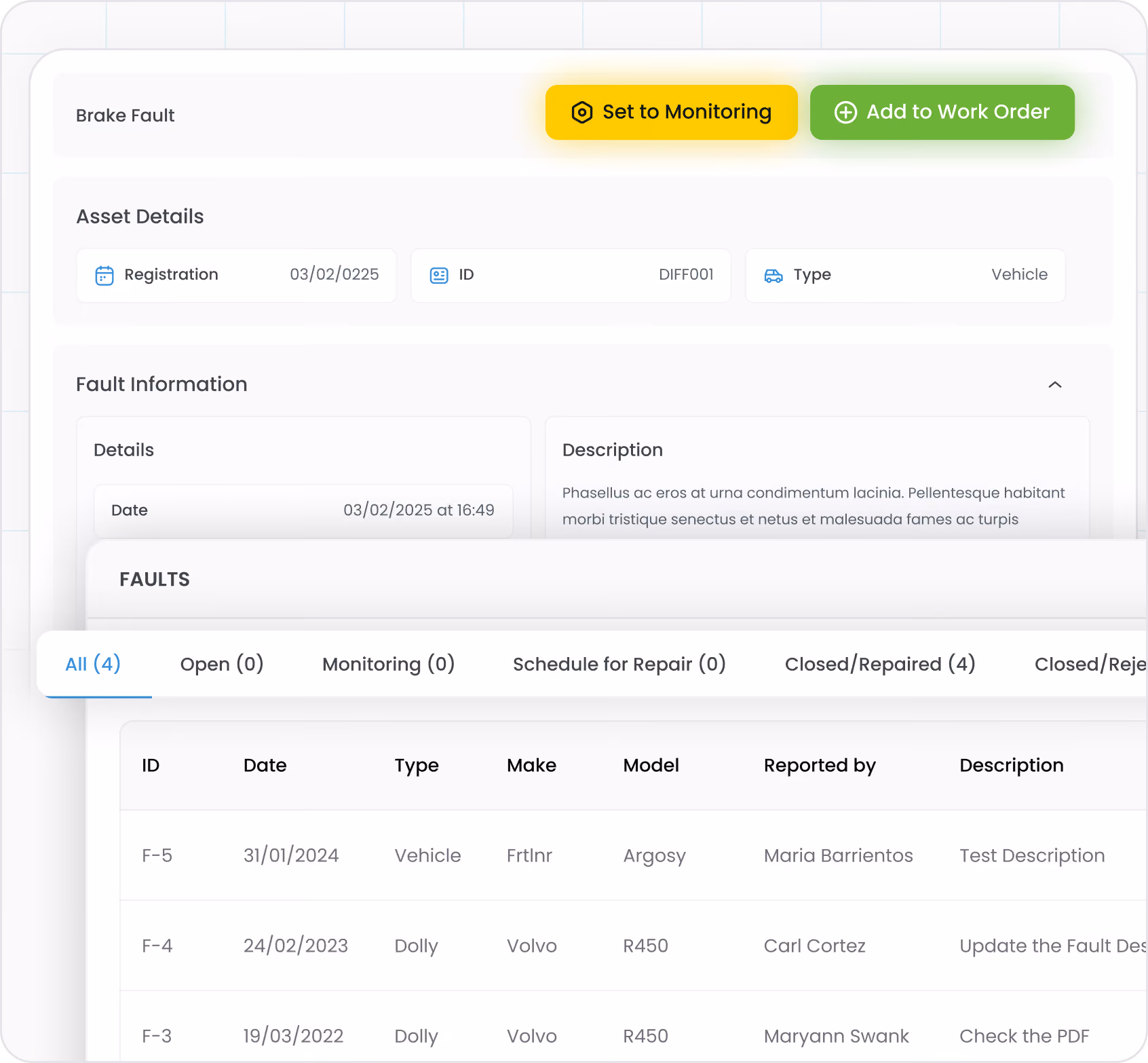This screenshot has width=1148, height=1063.
Task: Click the vehicle icon beside Type
Action: tap(773, 276)
